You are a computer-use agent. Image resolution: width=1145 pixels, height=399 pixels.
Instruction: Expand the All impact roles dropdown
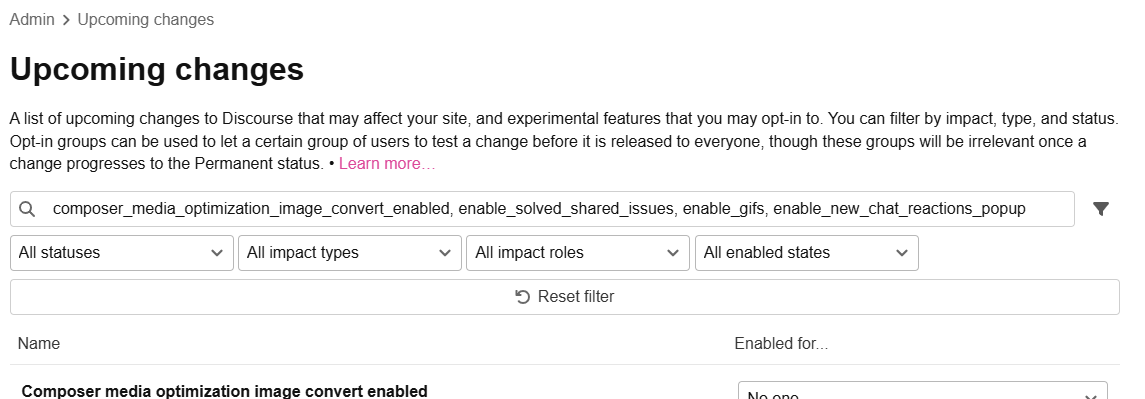coord(578,253)
